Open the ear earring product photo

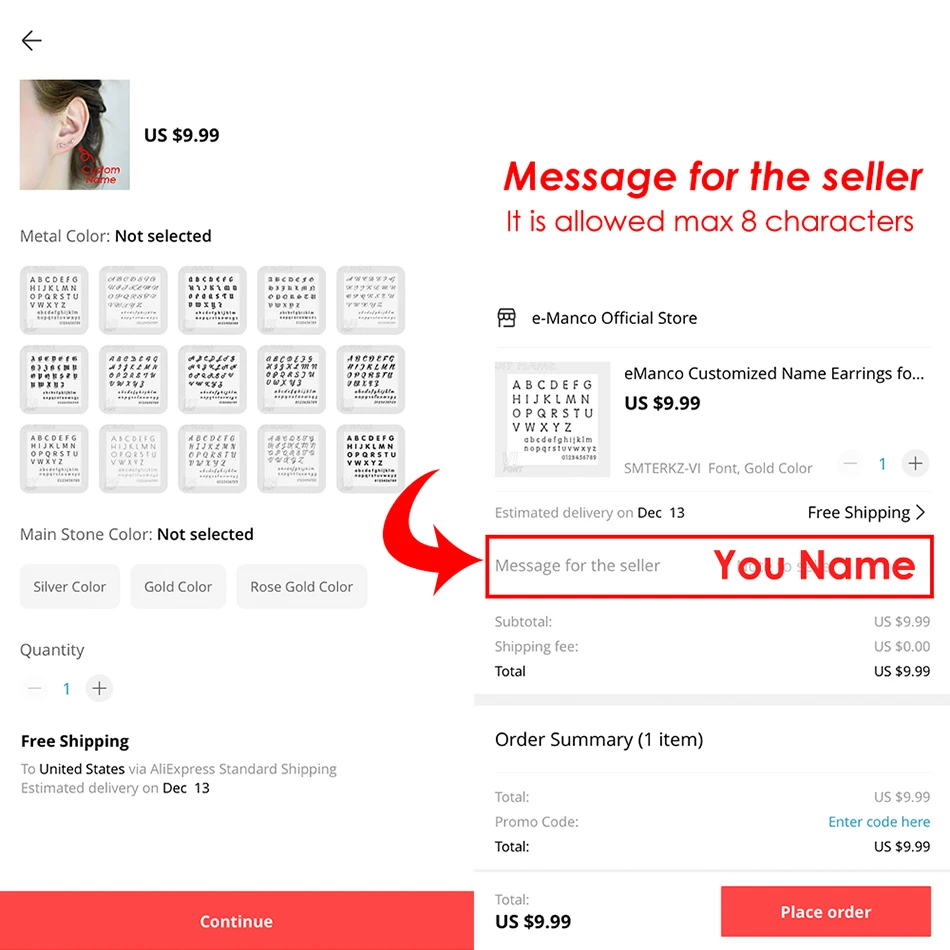pyautogui.click(x=75, y=135)
